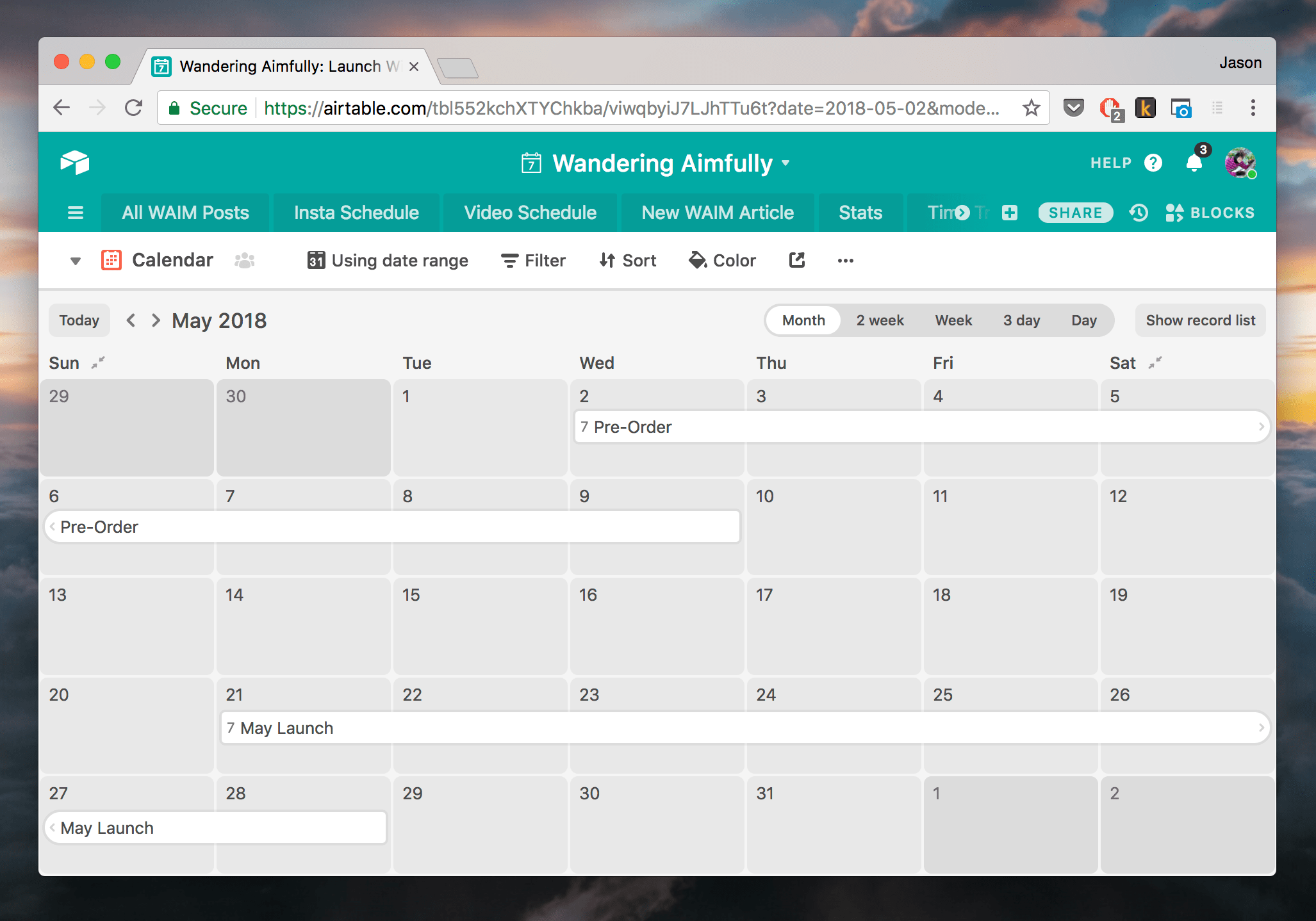This screenshot has height=921, width=1316.
Task: Open the Blocks panel
Action: [1210, 213]
